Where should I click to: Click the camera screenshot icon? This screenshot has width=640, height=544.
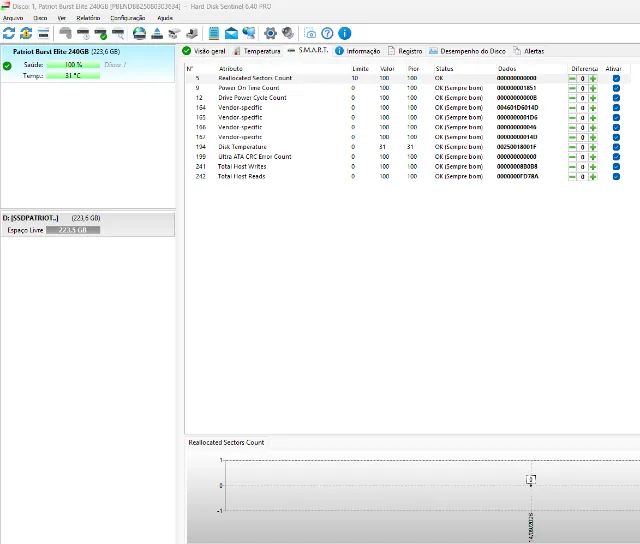point(310,33)
